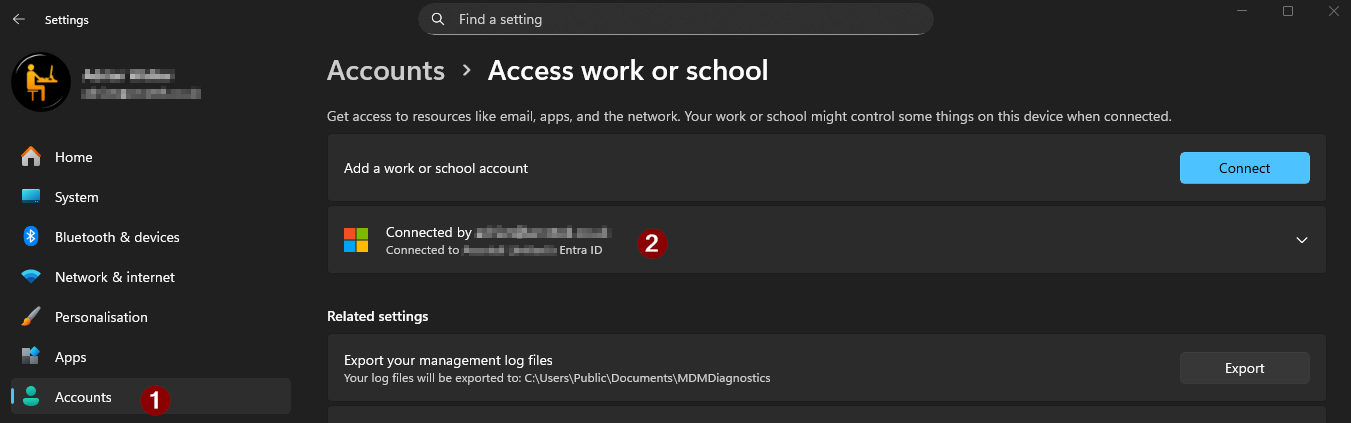Click the Accounts breadcrumb link

point(386,71)
